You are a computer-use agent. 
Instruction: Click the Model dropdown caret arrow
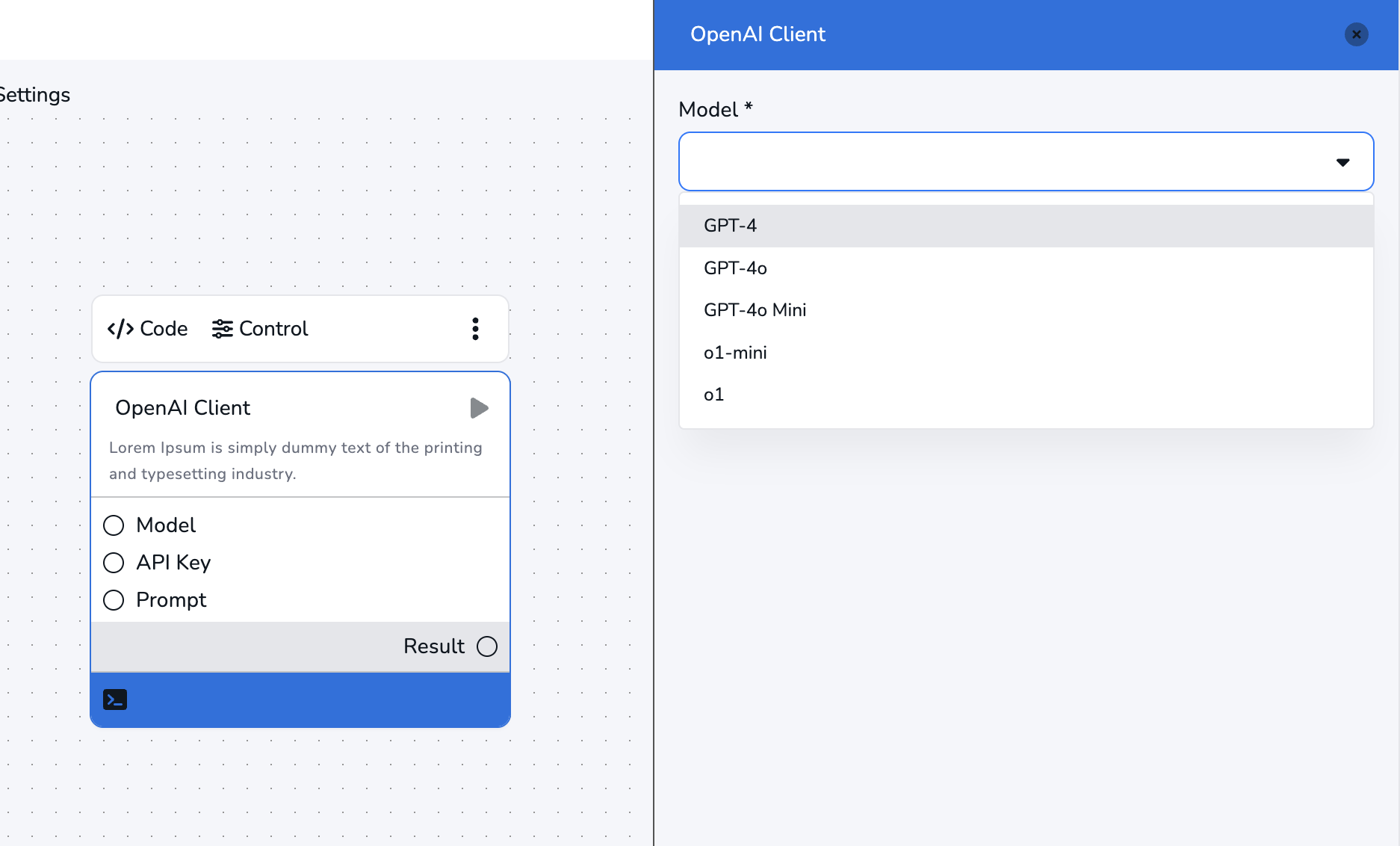pyautogui.click(x=1342, y=162)
